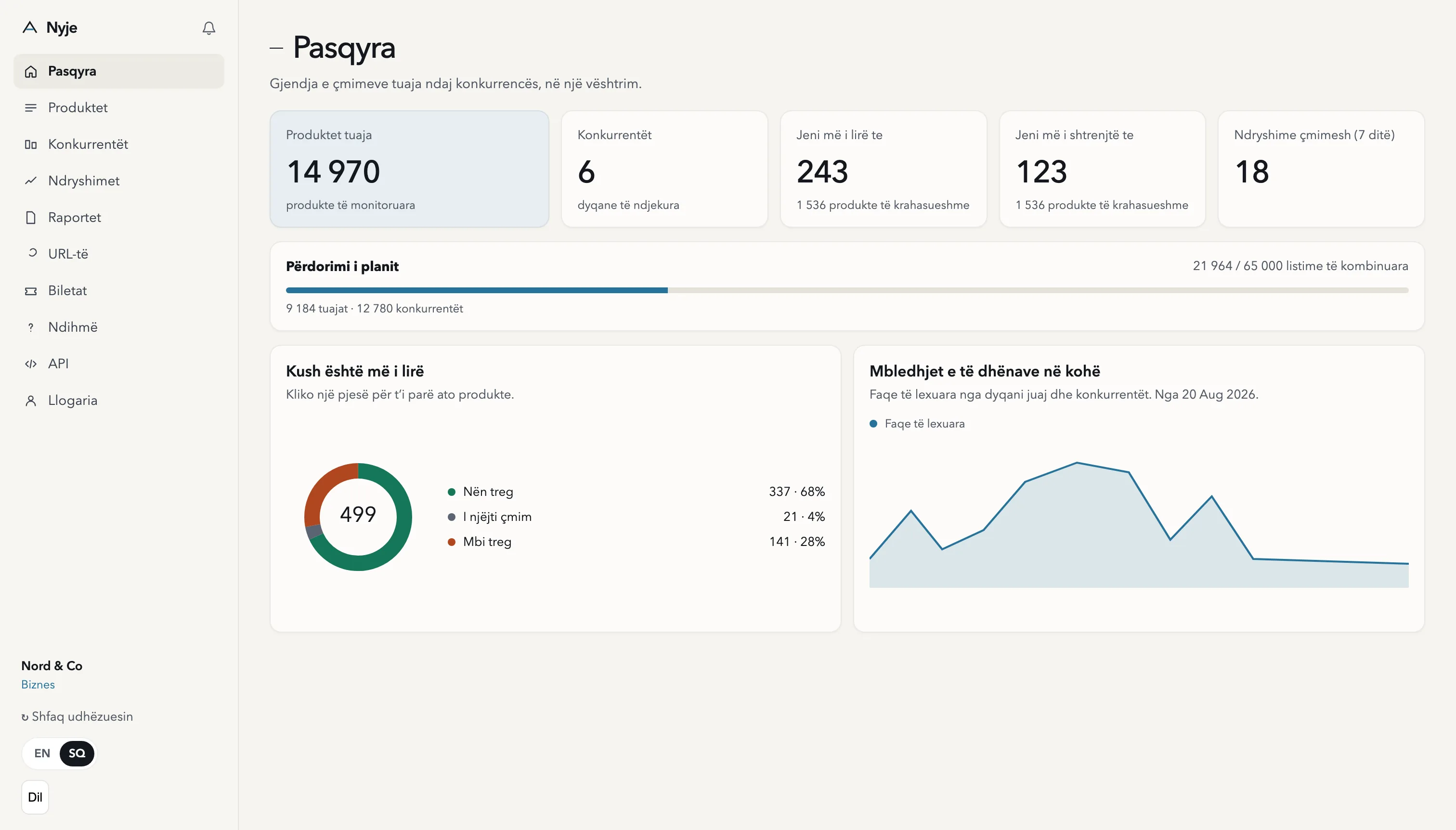Toggle the Faqe të lexuara legend series
The image size is (1456, 830).
[917, 424]
